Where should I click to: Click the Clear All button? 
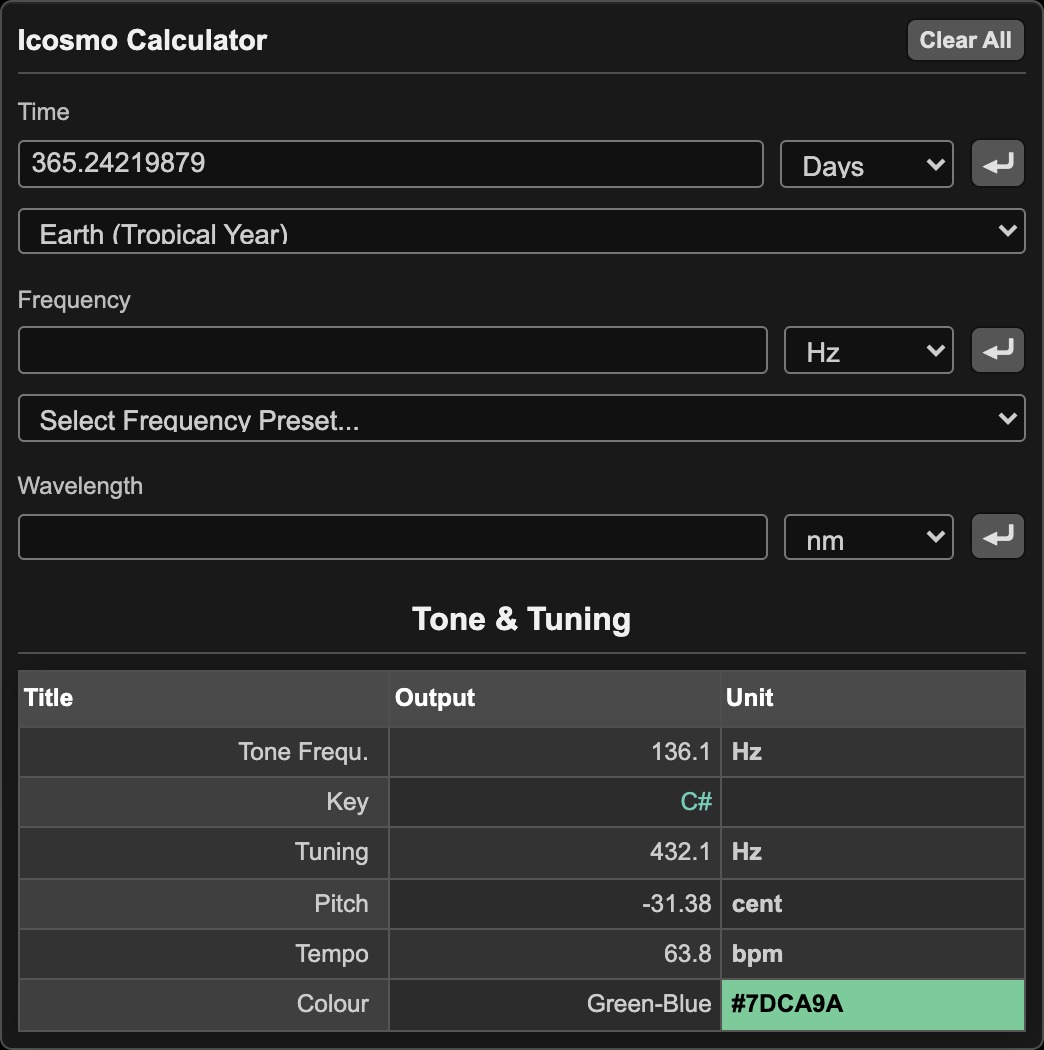tap(965, 40)
